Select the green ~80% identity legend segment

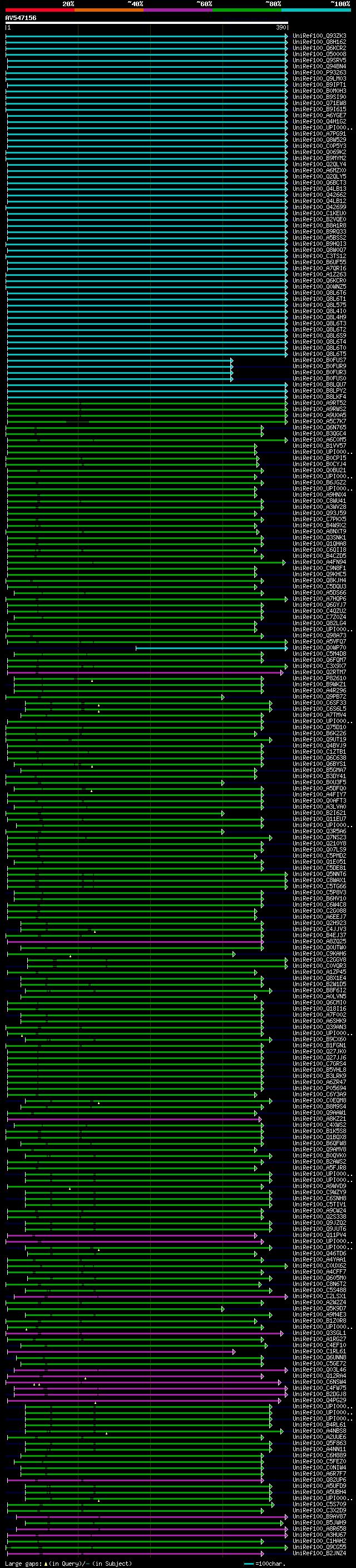[247, 10]
